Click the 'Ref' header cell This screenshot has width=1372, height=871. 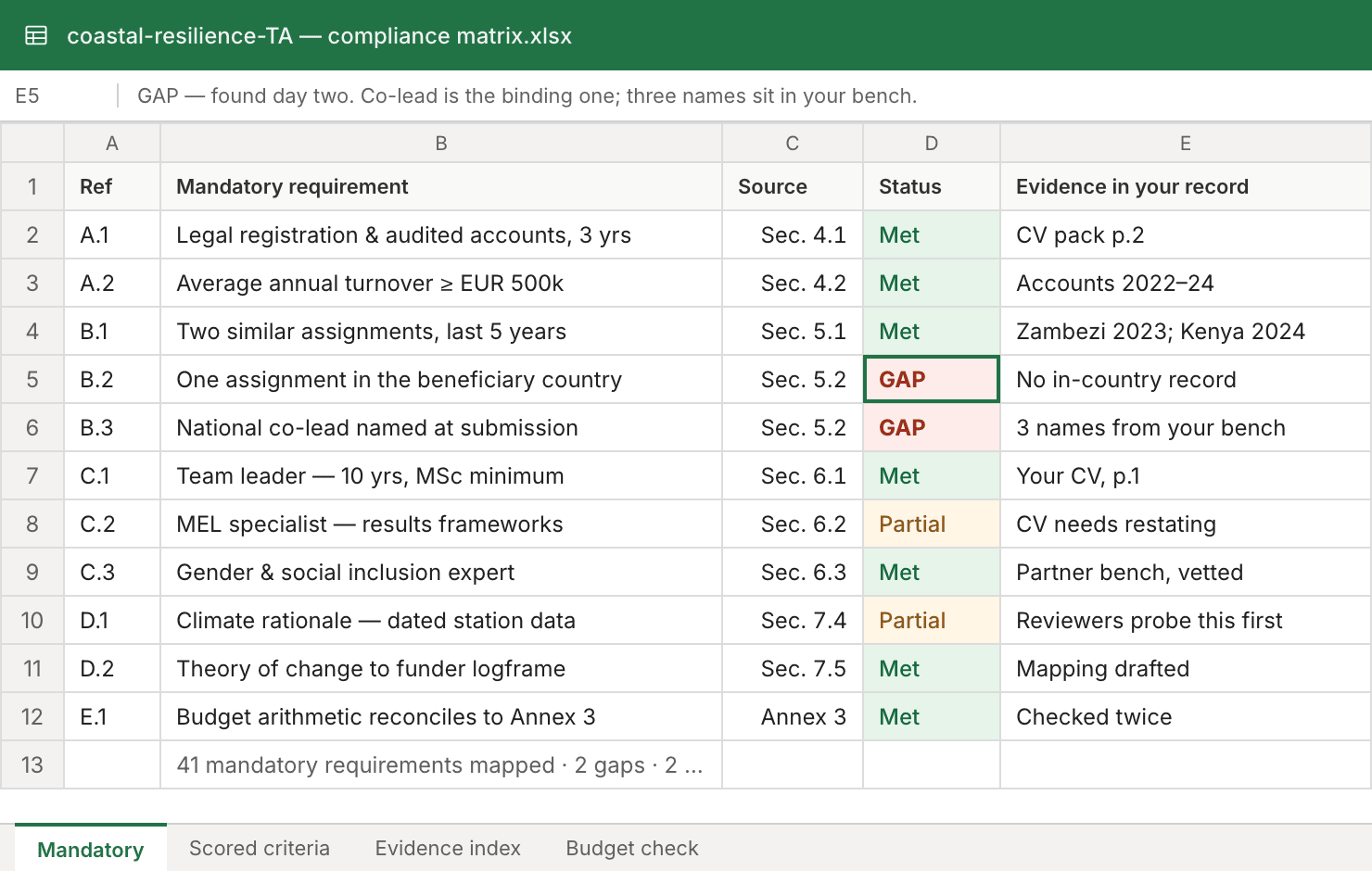point(112,186)
